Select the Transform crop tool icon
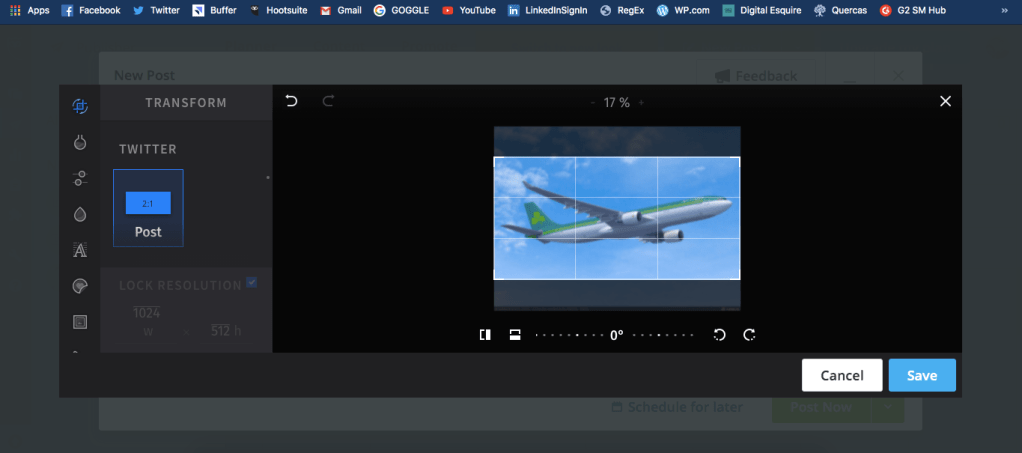The height and width of the screenshot is (453, 1022). point(80,106)
